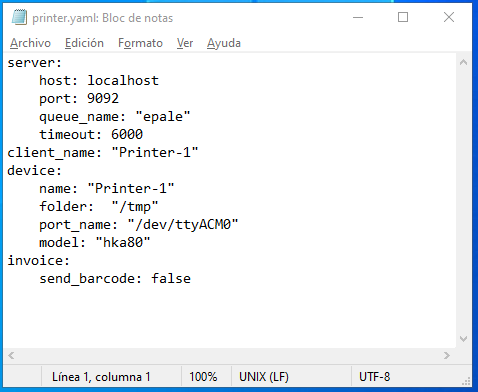
Task: Click the 'name: "Printer-1"' line
Action: pos(107,189)
